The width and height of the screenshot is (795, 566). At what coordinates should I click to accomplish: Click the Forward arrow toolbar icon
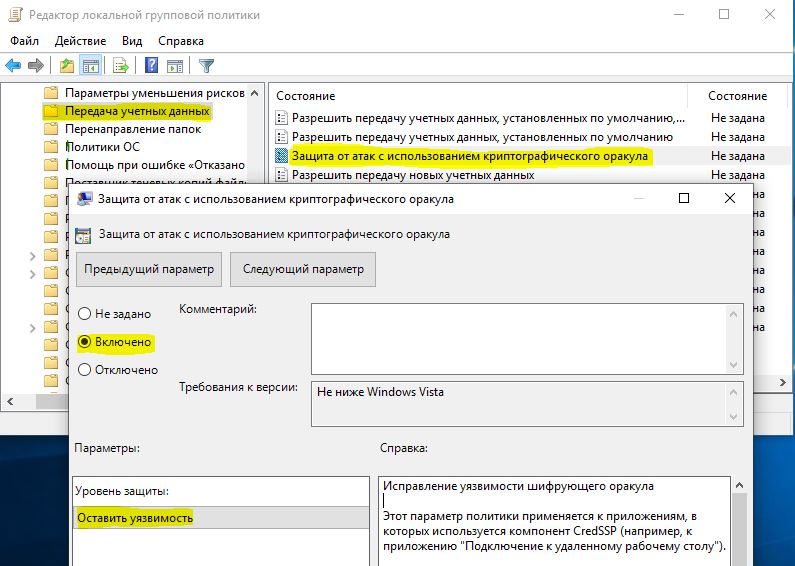click(35, 65)
